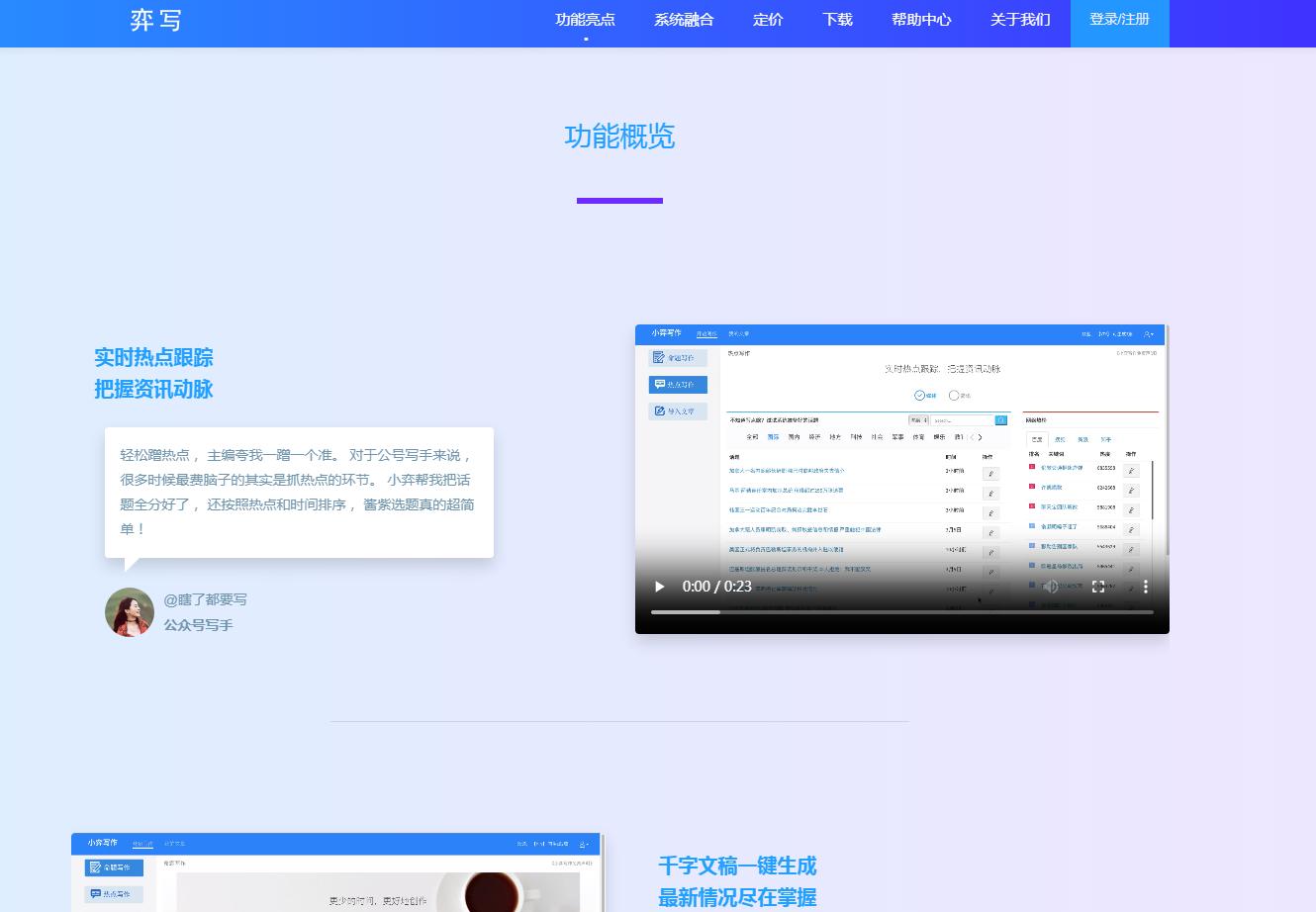Image resolution: width=1316 pixels, height=912 pixels.
Task: Open the 功能亮点 nav item
Action: pos(585,20)
